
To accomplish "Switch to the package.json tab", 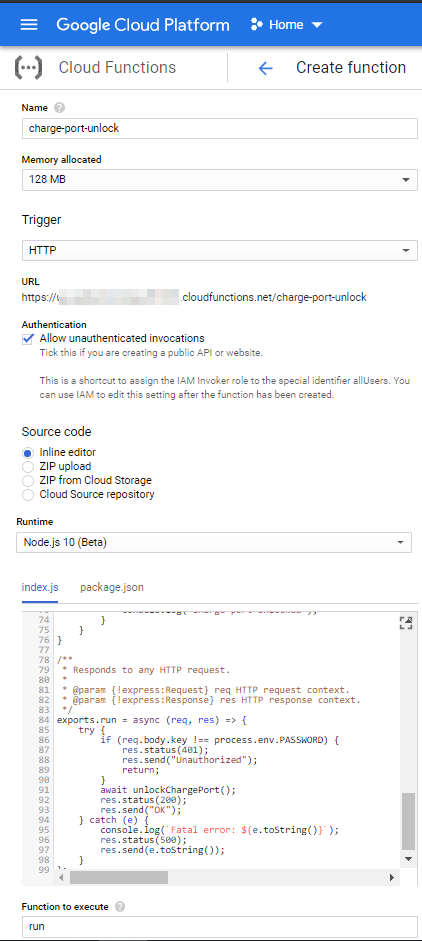I will tap(112, 588).
